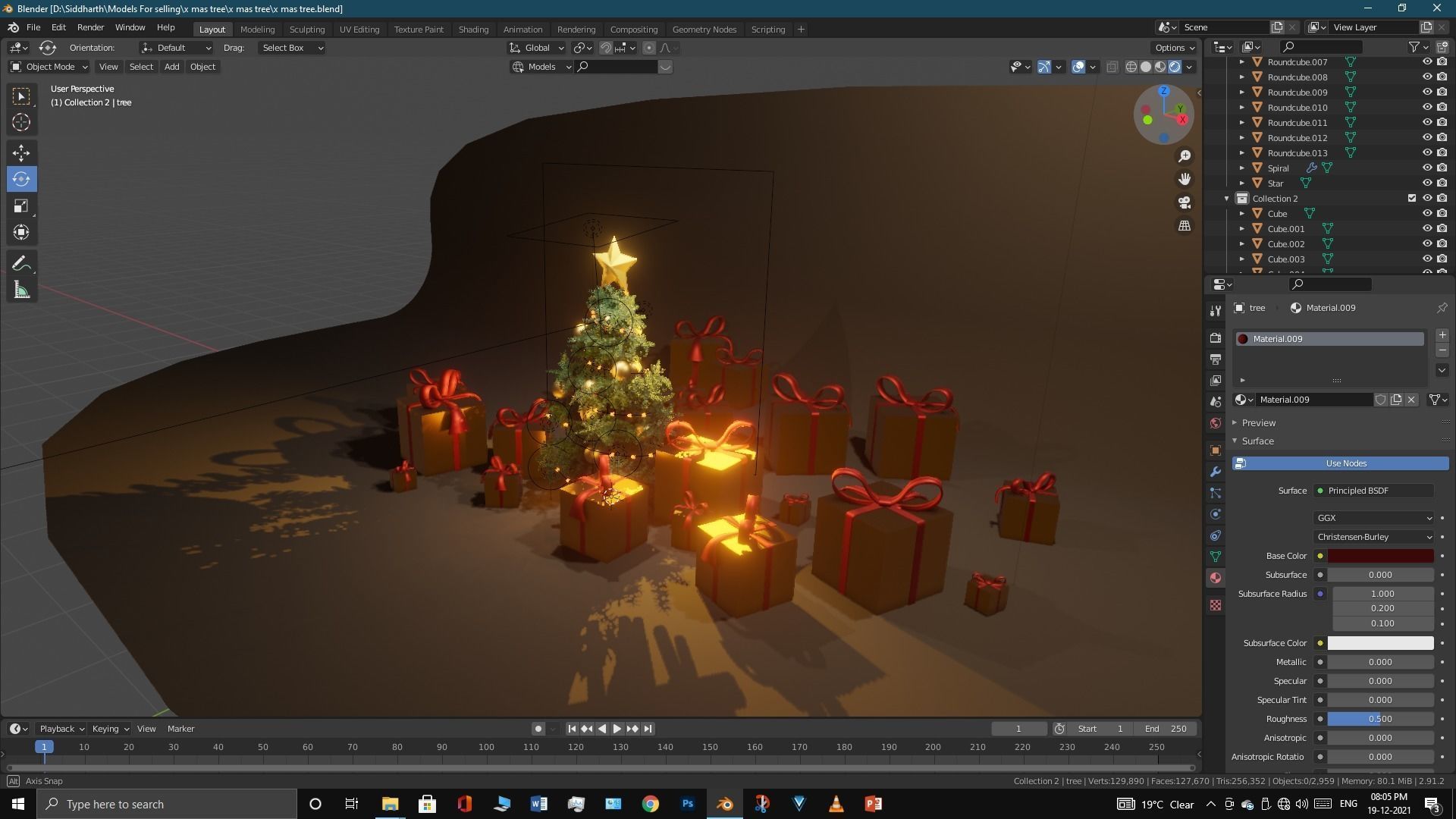1456x819 pixels.
Task: Click Subsurface Color swatch
Action: tap(1380, 643)
